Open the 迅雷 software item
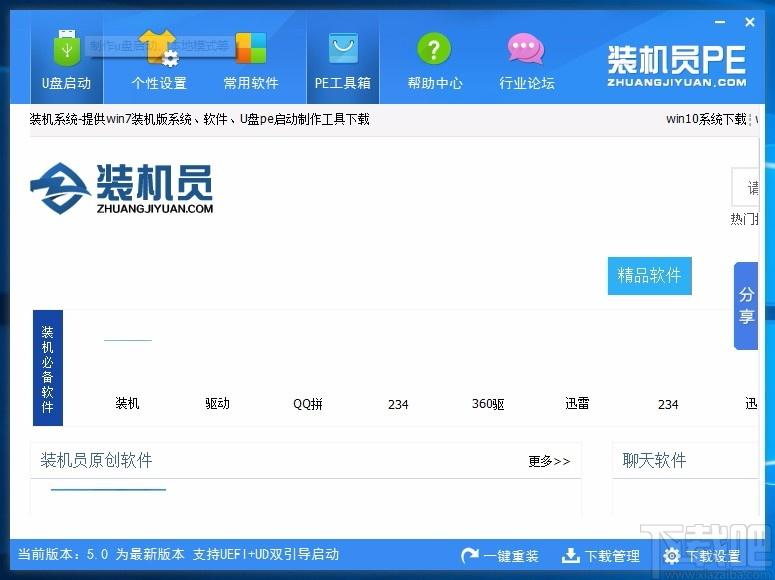The height and width of the screenshot is (580, 775). click(577, 404)
